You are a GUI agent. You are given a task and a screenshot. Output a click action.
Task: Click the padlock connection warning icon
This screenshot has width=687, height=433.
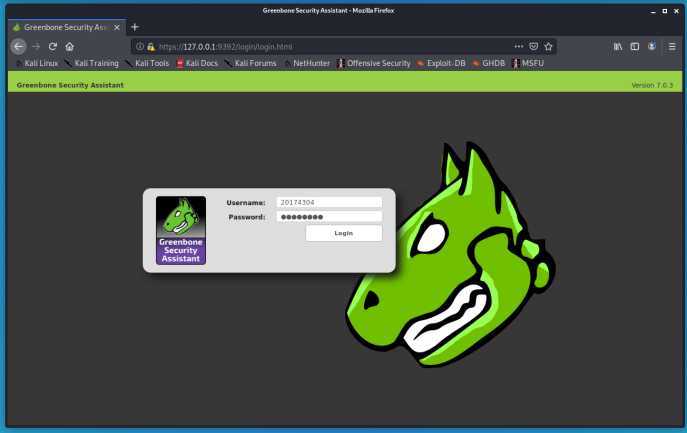click(x=151, y=46)
